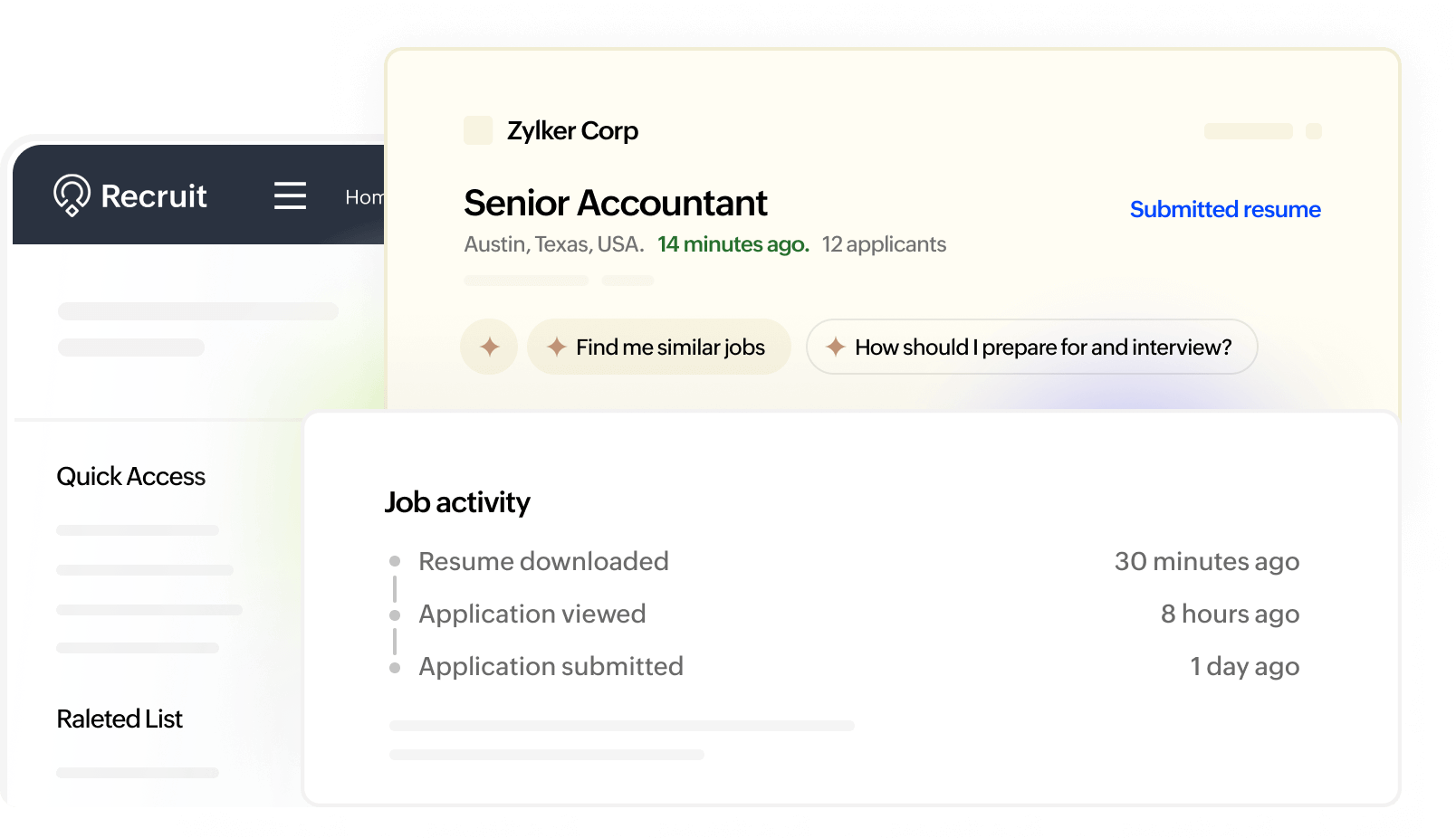Select the Application submitted timeline dot
1456x838 pixels.
tap(395, 668)
